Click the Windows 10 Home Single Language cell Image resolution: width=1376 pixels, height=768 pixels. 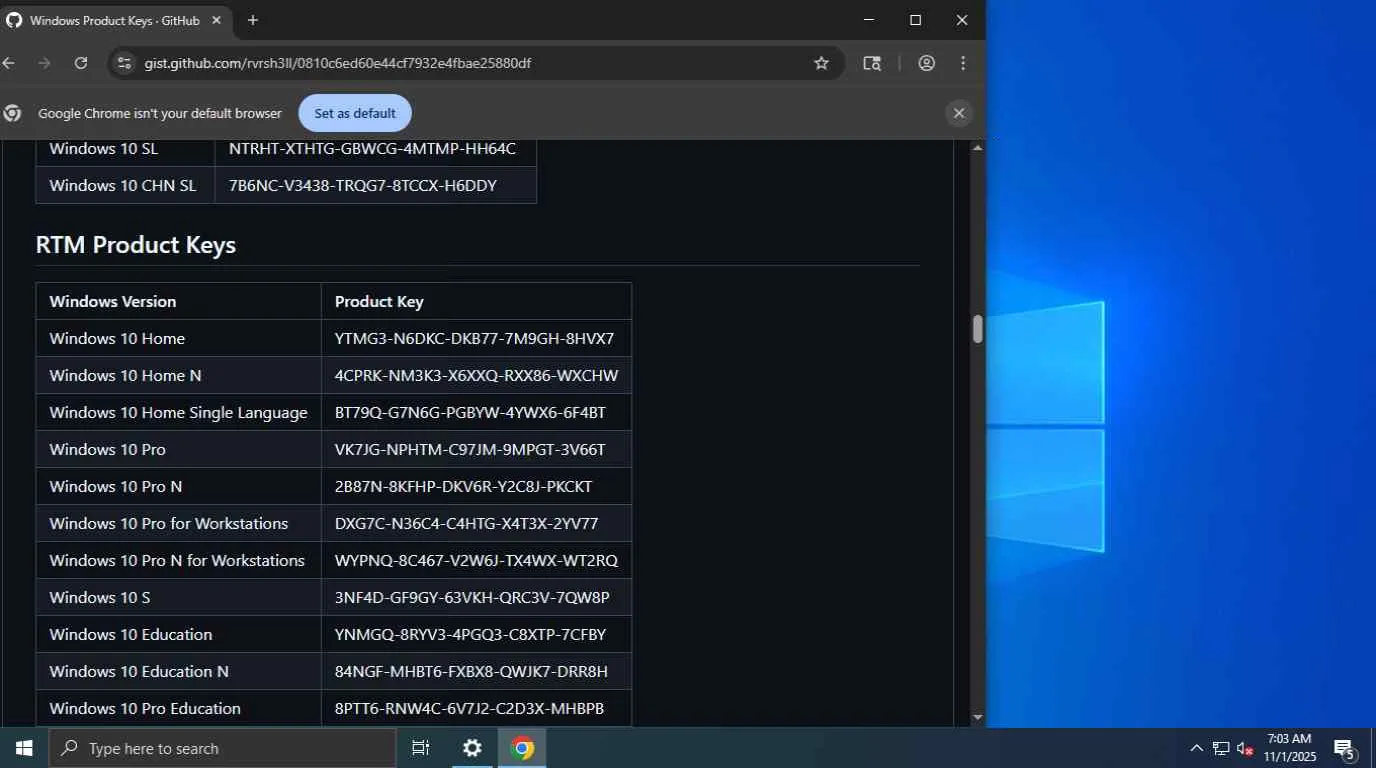(x=178, y=412)
